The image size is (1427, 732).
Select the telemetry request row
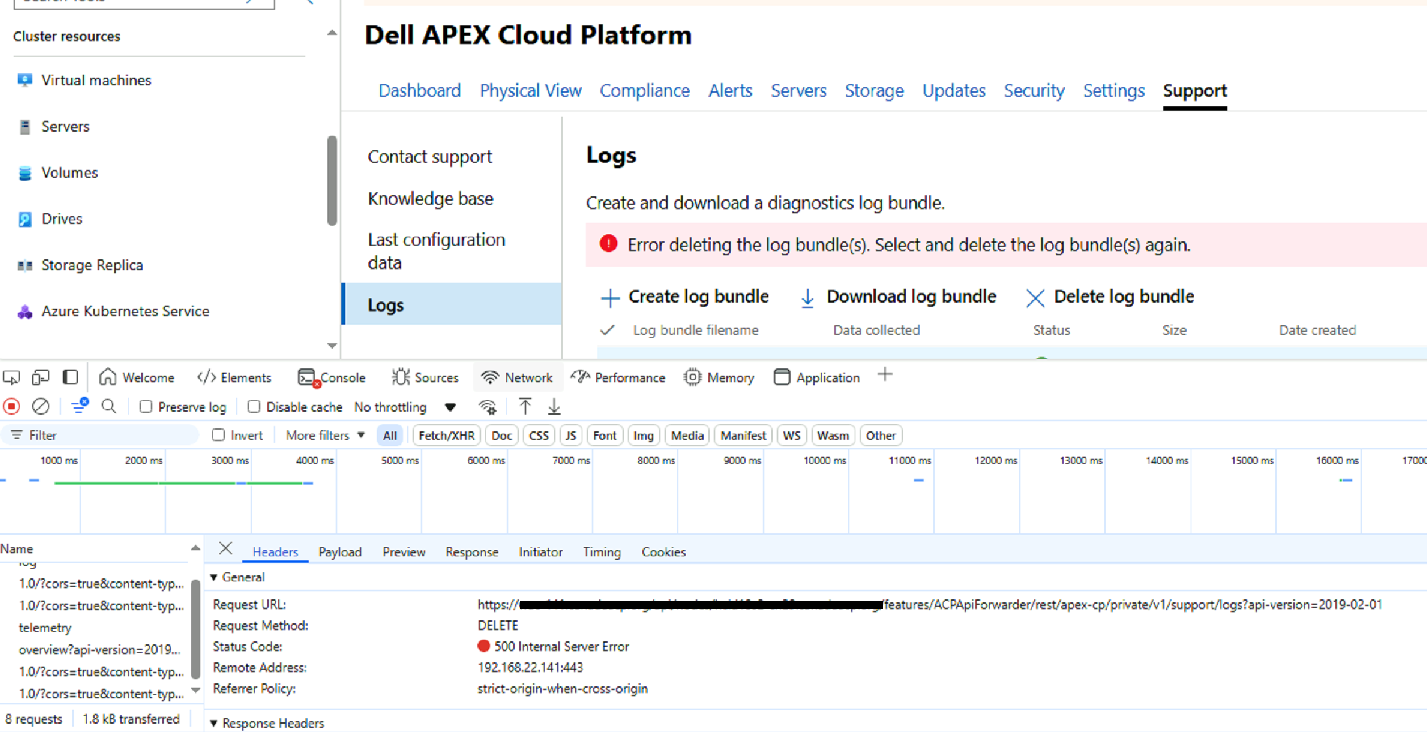pos(45,628)
